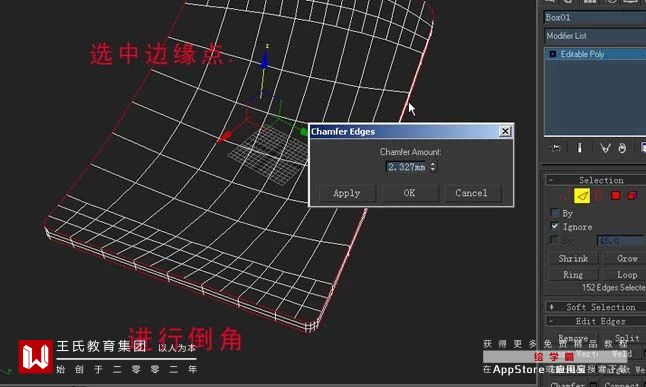Uncheck the Ignore Backfacing checkbox
Image resolution: width=646 pixels, height=387 pixels.
pyautogui.click(x=555, y=226)
